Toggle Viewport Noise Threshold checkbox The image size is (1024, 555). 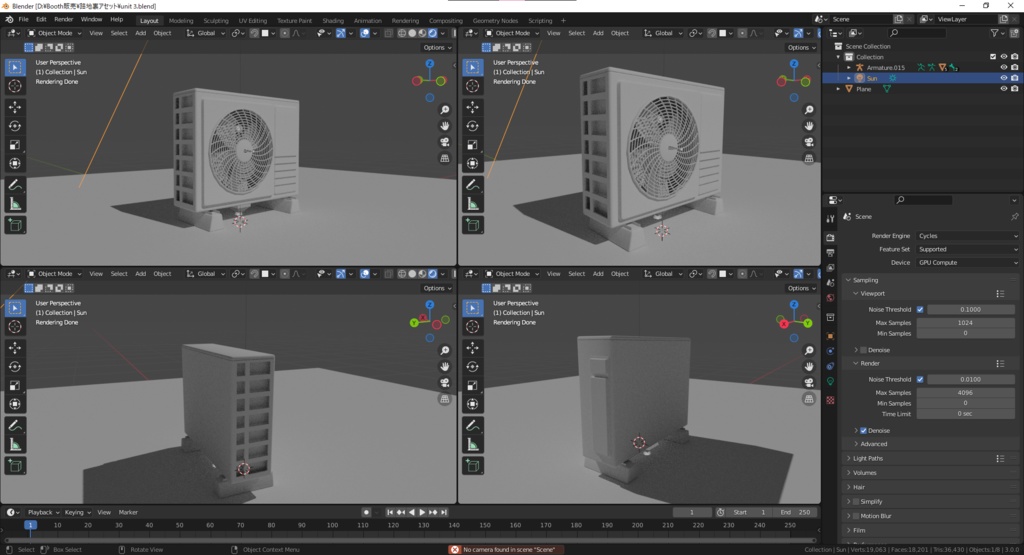920,309
